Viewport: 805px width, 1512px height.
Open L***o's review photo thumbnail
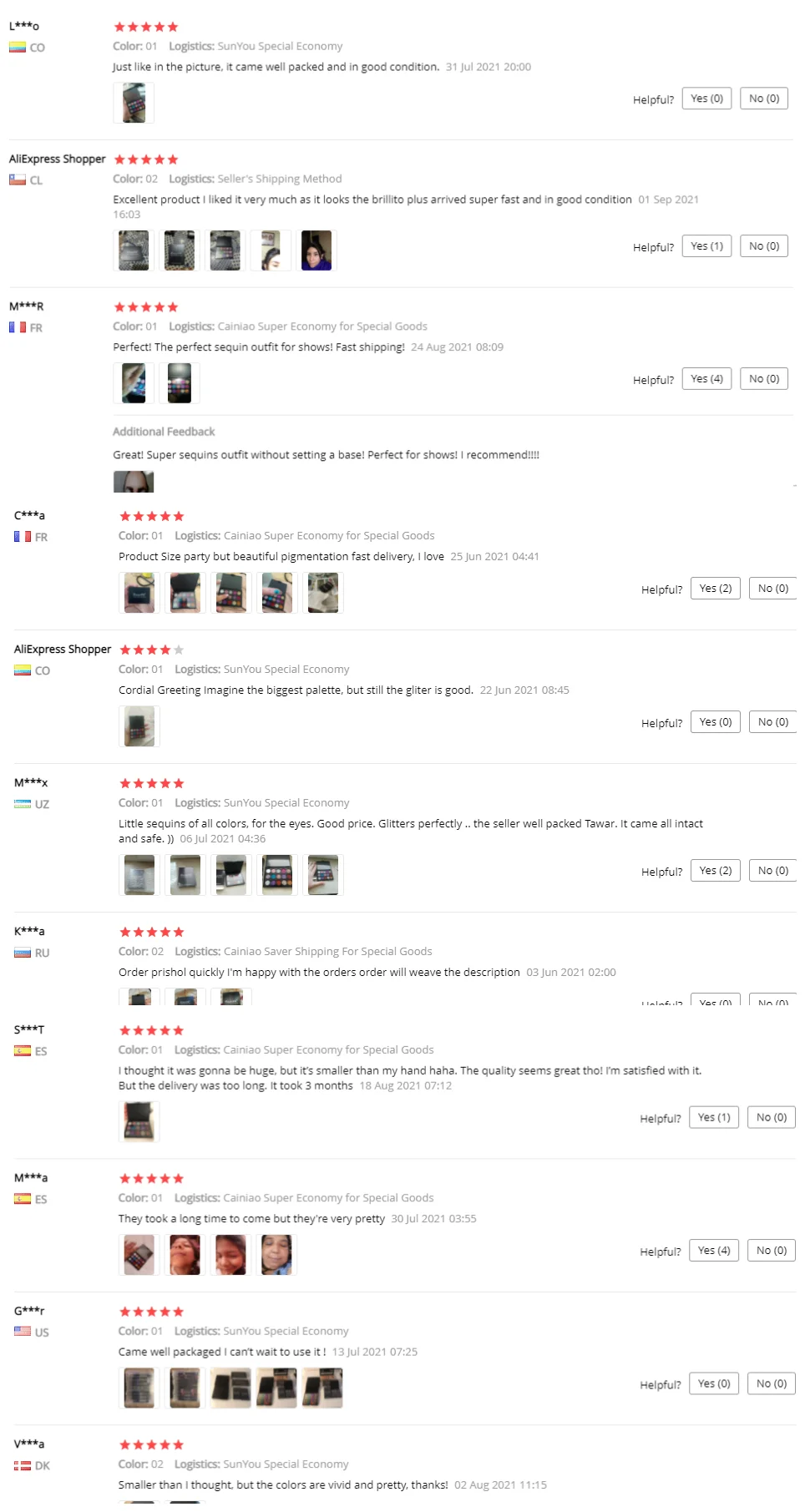[x=134, y=104]
